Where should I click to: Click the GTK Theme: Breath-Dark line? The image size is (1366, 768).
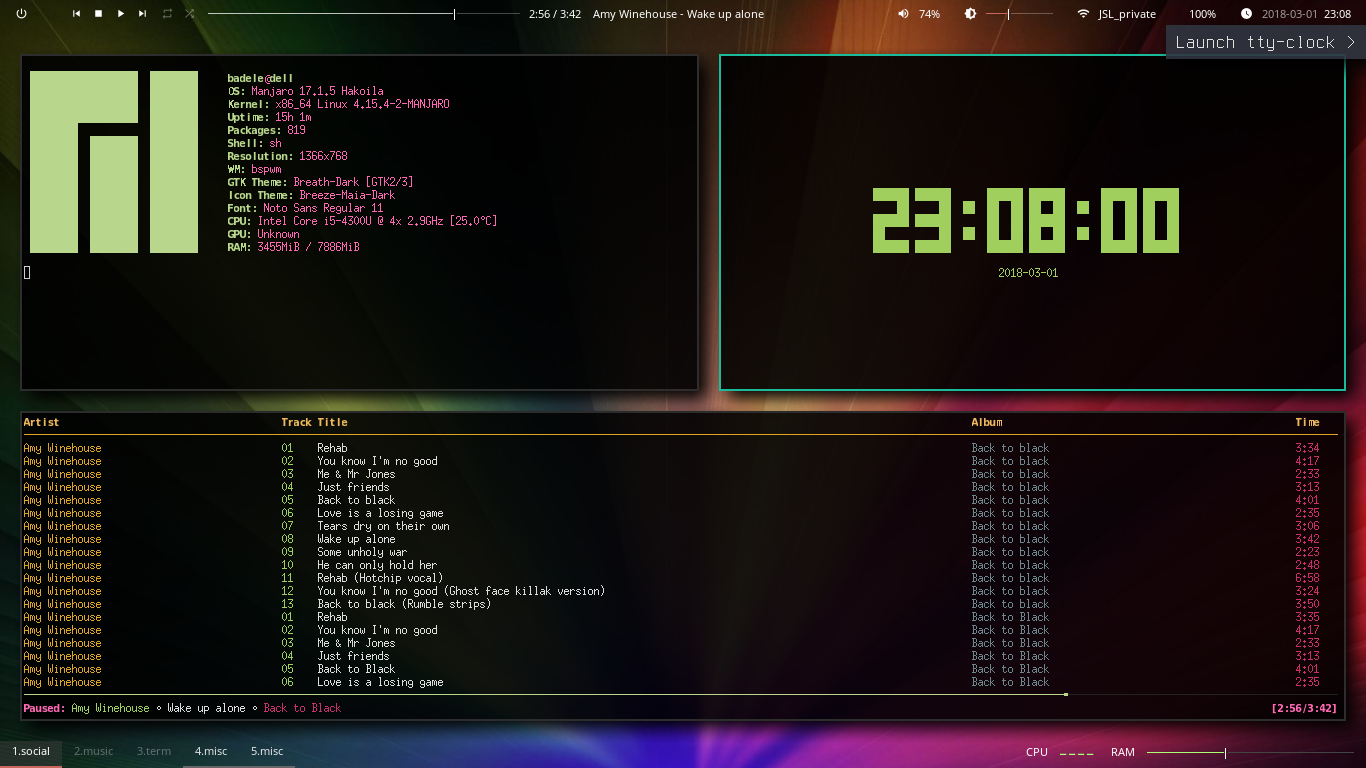320,182
